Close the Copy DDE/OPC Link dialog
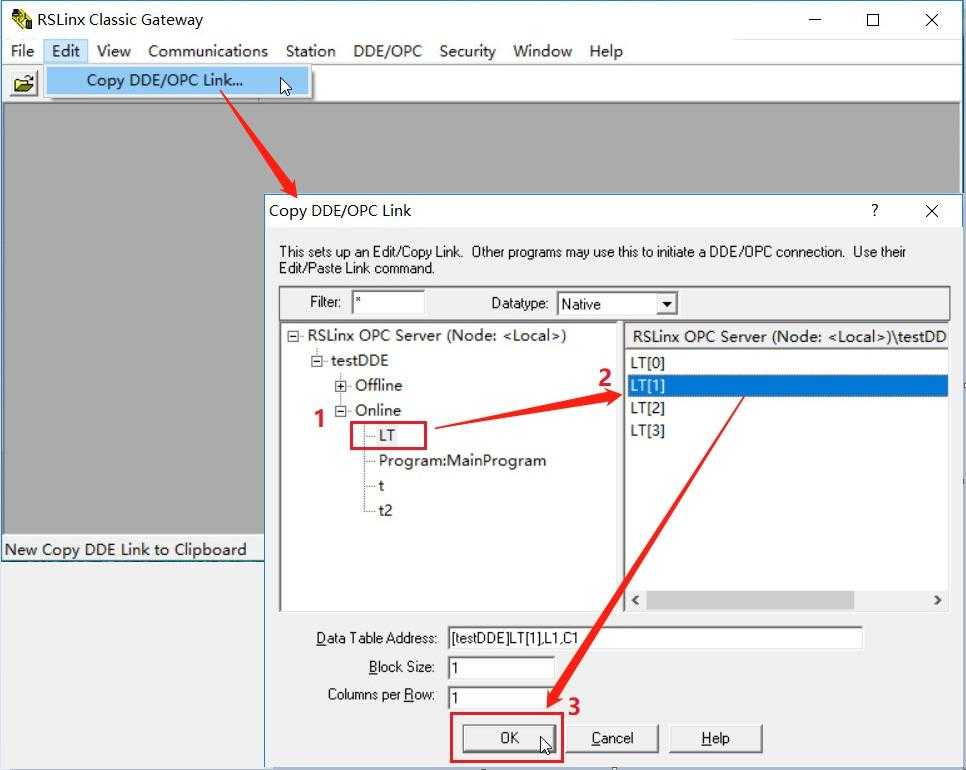966x770 pixels. [x=932, y=211]
